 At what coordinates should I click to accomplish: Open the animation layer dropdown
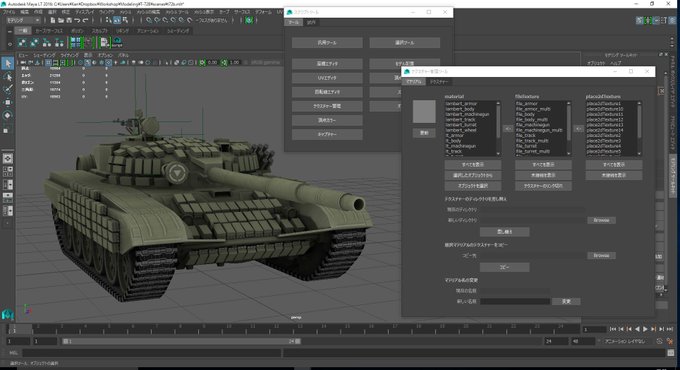[x=625, y=341]
